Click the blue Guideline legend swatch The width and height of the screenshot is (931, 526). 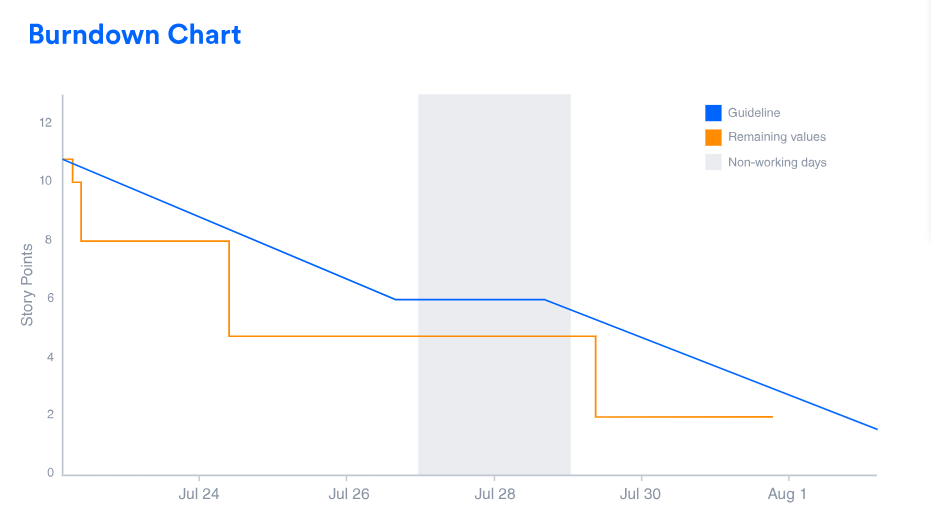pos(713,113)
